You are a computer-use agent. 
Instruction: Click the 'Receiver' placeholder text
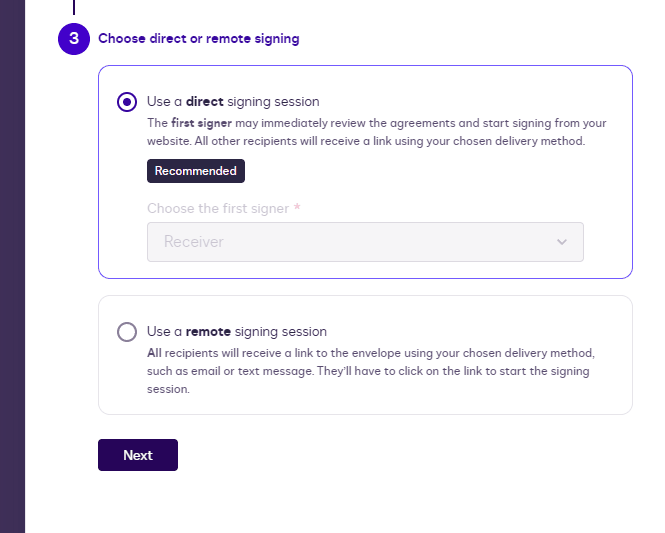coord(194,242)
